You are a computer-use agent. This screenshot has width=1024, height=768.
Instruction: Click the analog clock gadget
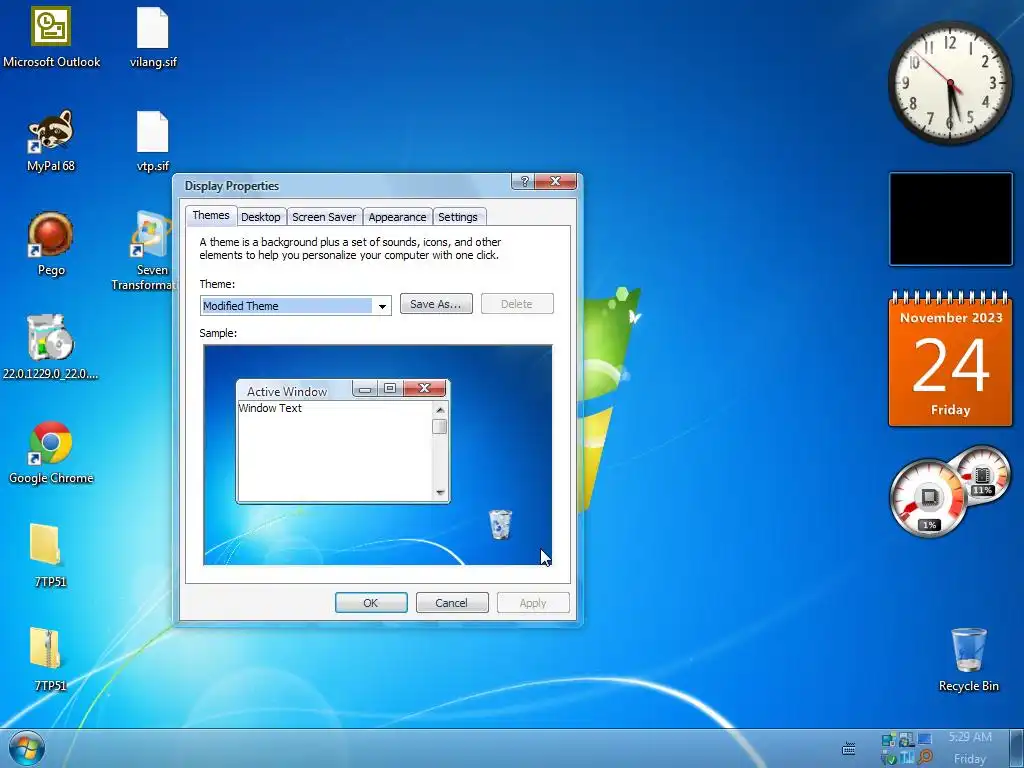pos(950,82)
